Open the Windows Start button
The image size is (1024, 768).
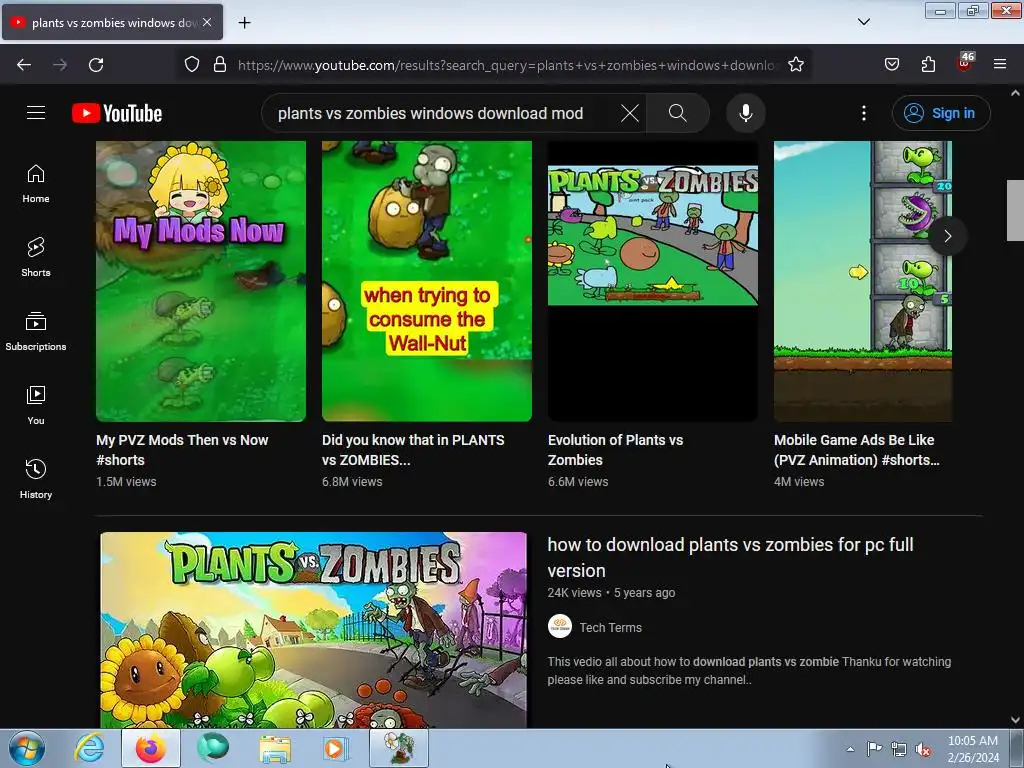(x=27, y=748)
